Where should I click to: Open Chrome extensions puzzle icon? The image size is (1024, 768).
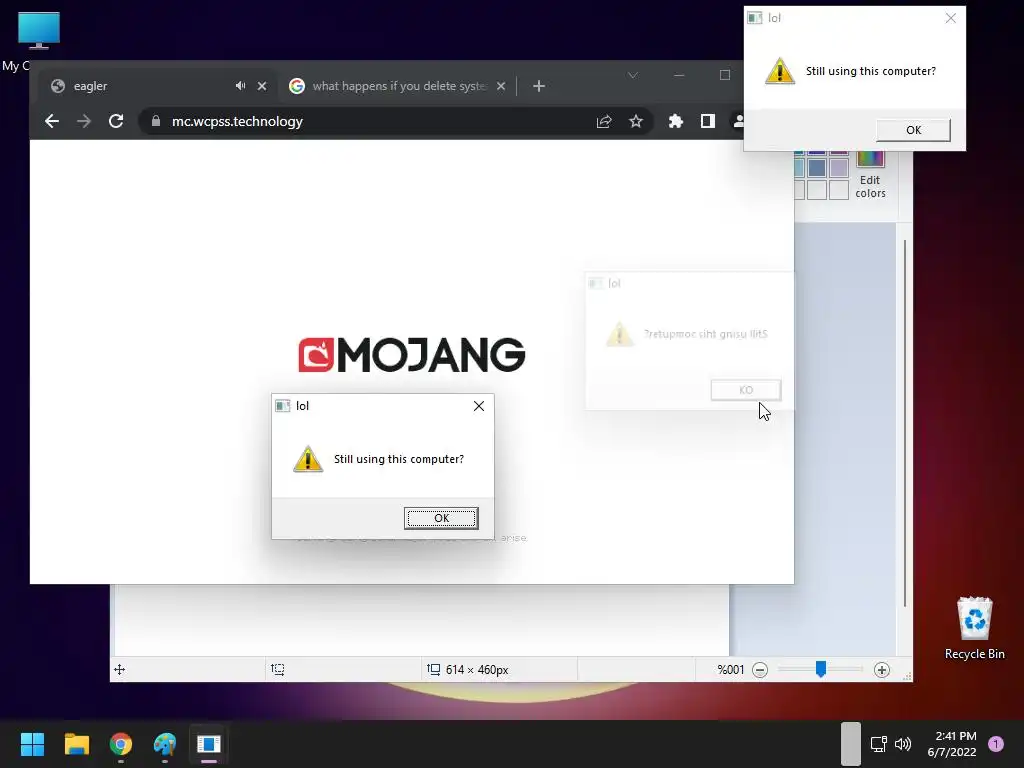pyautogui.click(x=676, y=121)
